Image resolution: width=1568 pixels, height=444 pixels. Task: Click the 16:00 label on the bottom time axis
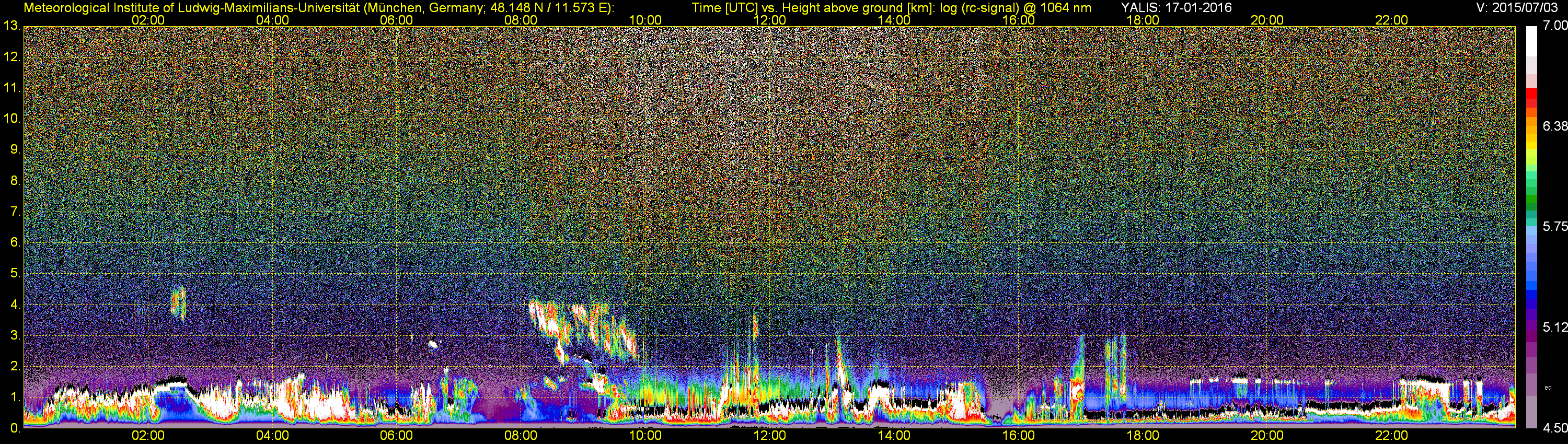1018,436
